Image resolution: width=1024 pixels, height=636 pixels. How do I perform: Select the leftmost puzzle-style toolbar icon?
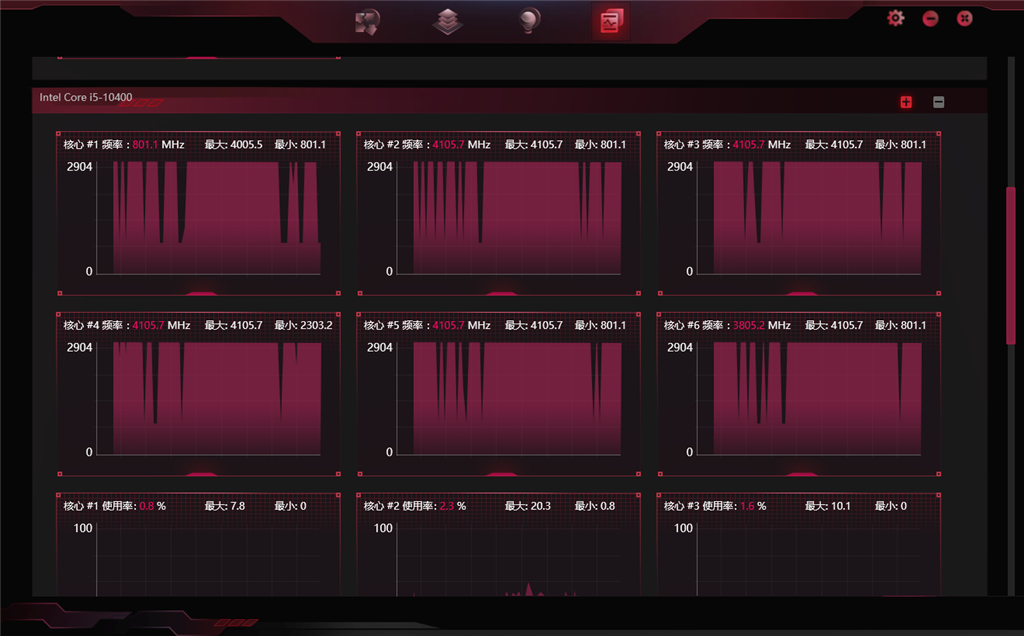click(368, 20)
